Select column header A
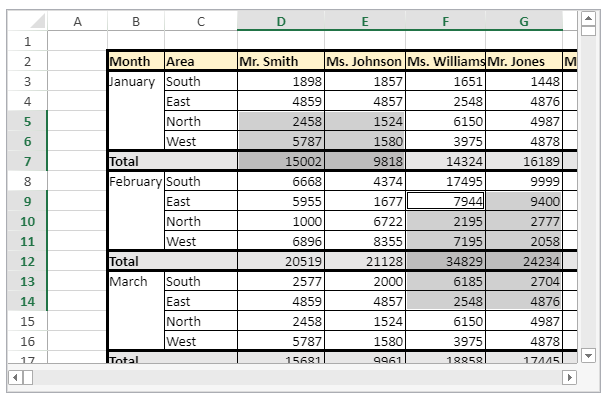 click(x=78, y=21)
